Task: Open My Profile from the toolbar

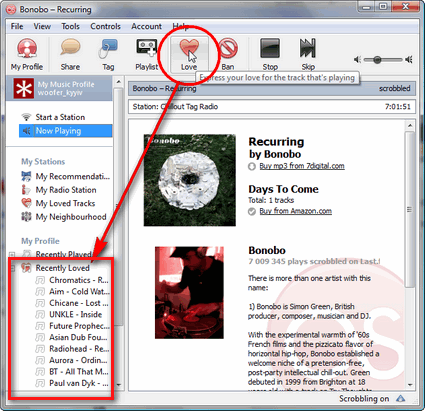Action: pyautogui.click(x=27, y=54)
